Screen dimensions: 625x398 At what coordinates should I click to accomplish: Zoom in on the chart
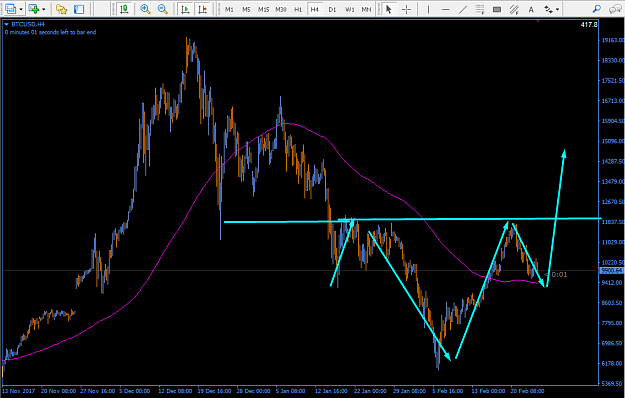click(145, 9)
